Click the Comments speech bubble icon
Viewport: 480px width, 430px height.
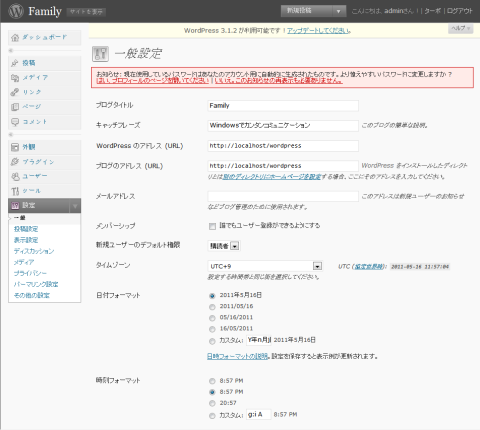click(15, 122)
